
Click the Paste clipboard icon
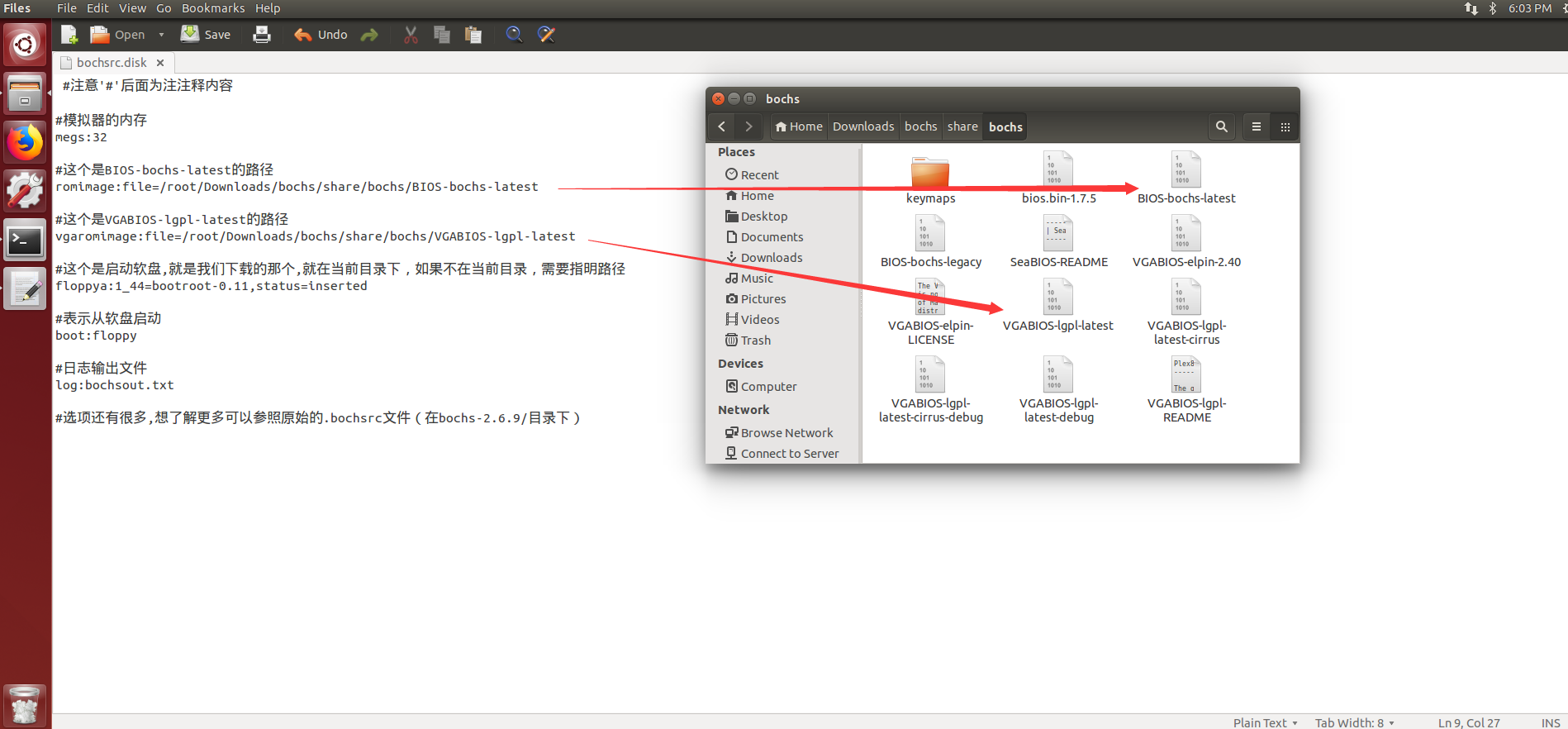[473, 34]
